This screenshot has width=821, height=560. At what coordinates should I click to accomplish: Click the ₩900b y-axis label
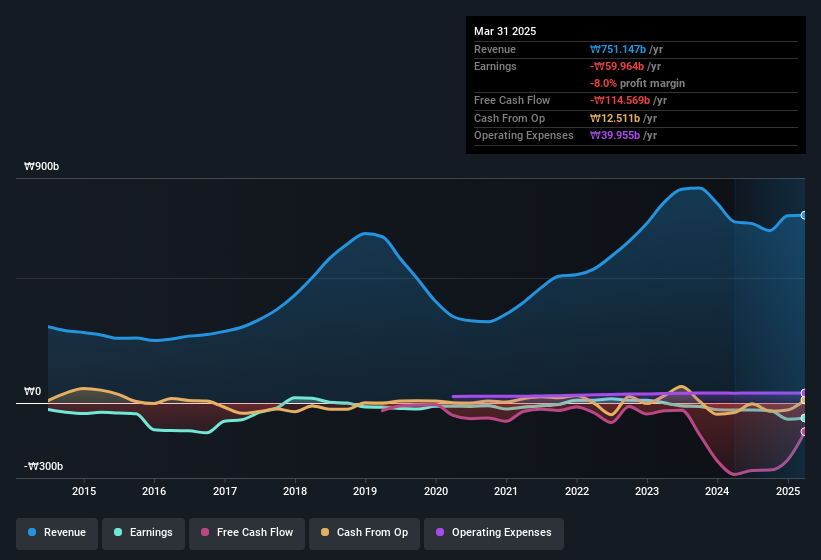click(41, 166)
